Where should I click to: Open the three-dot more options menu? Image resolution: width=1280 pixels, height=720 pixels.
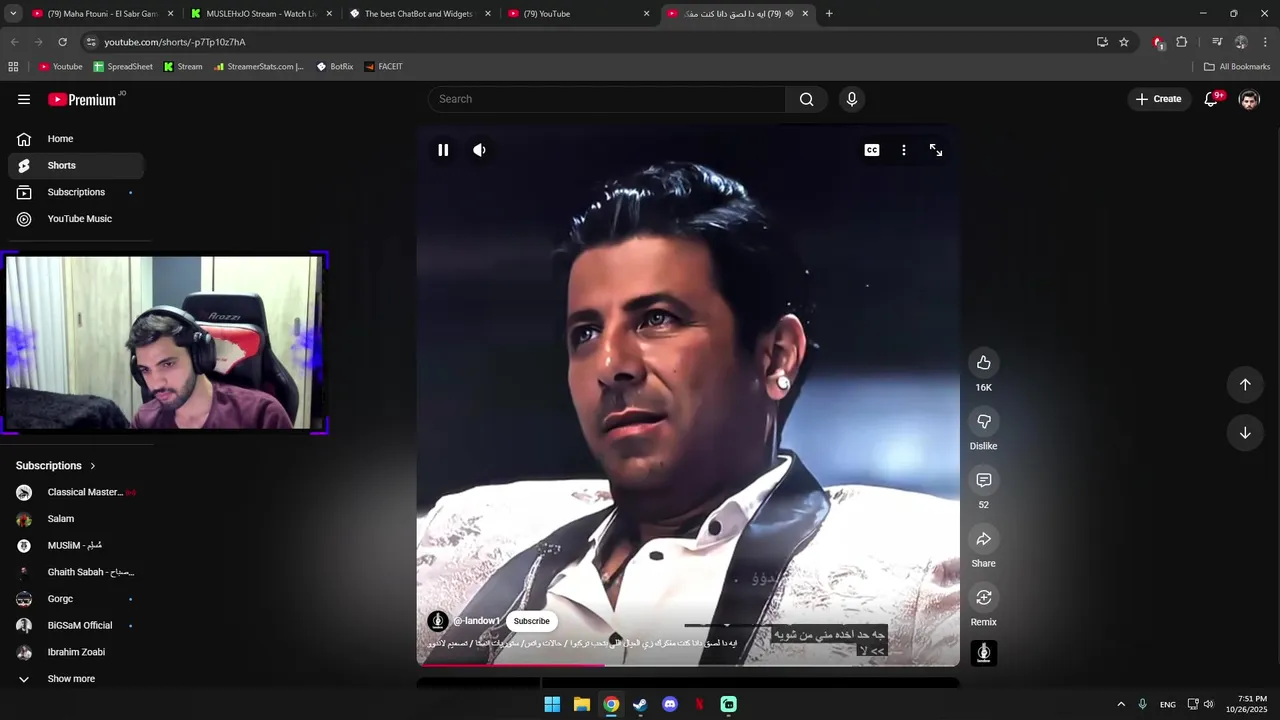point(904,150)
